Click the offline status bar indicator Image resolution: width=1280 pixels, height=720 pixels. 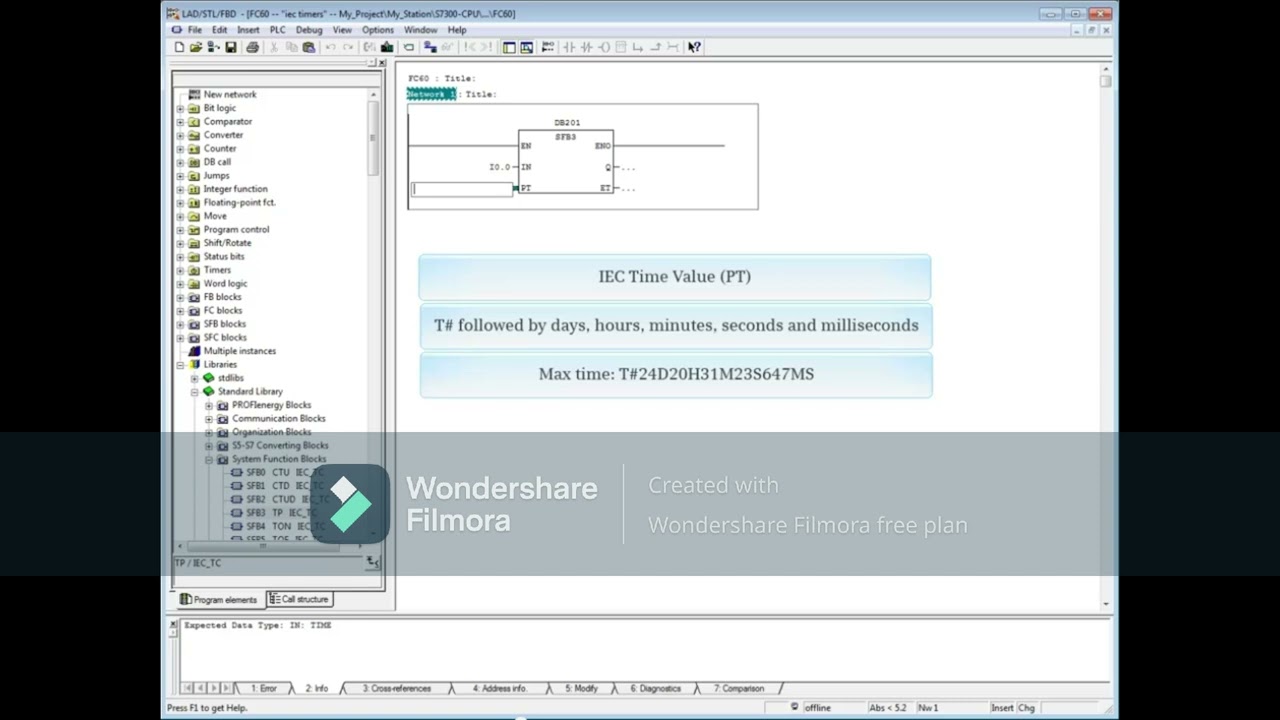pos(817,708)
